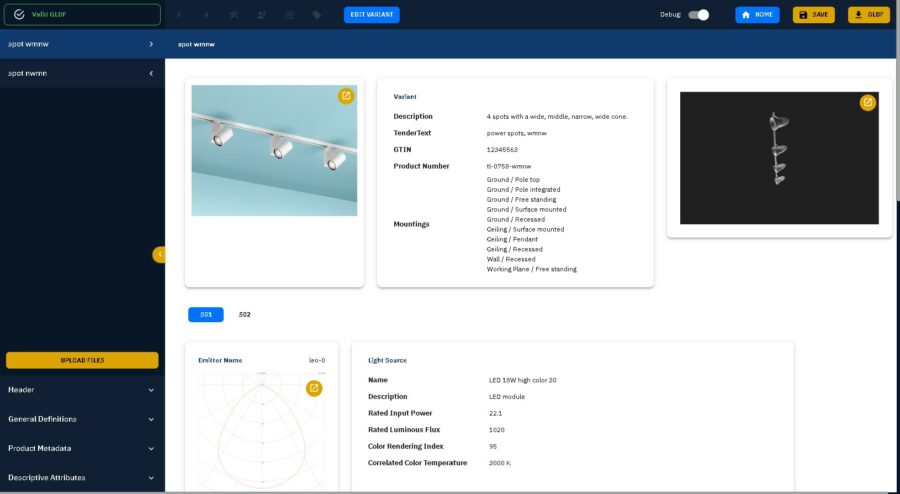Expand the light distribution chart

(314, 388)
